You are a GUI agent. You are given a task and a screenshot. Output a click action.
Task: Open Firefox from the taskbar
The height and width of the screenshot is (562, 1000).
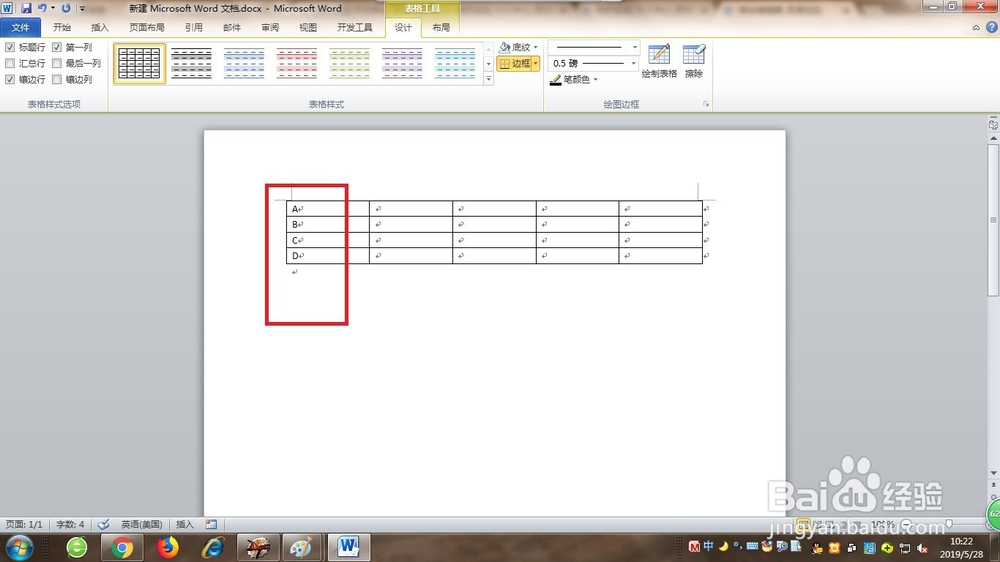point(168,547)
